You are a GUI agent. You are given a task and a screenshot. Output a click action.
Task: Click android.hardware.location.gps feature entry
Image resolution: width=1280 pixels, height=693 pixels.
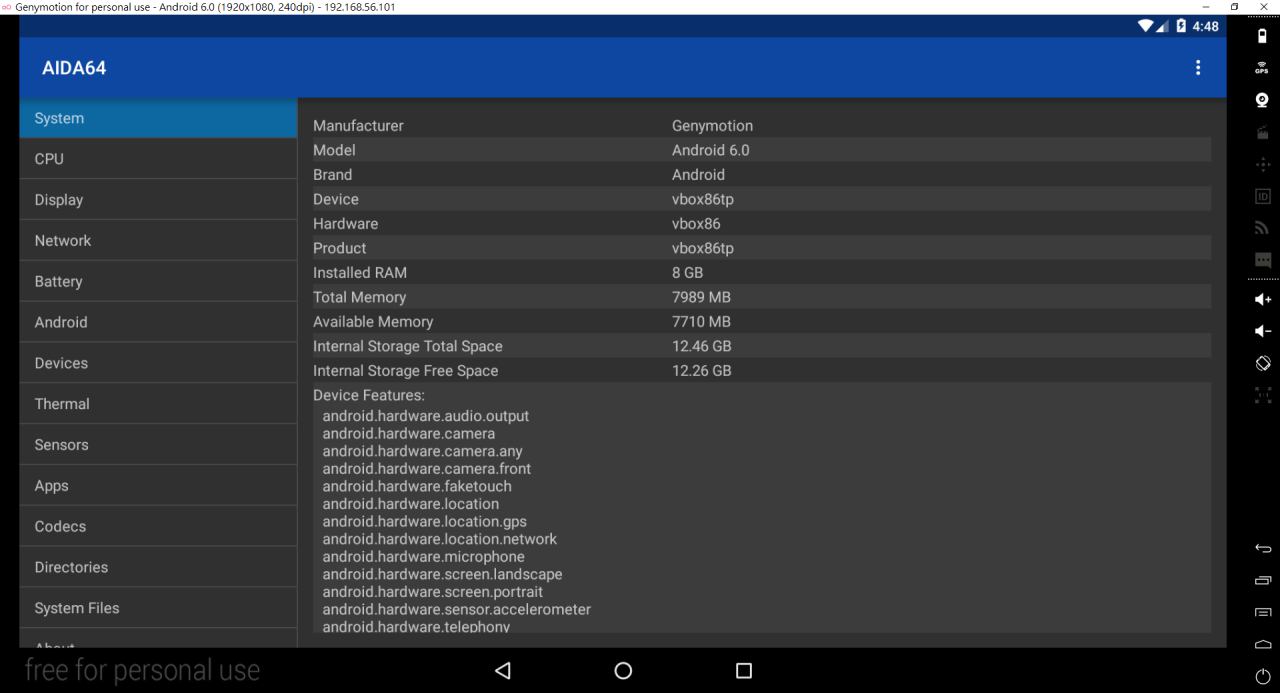click(x=424, y=521)
